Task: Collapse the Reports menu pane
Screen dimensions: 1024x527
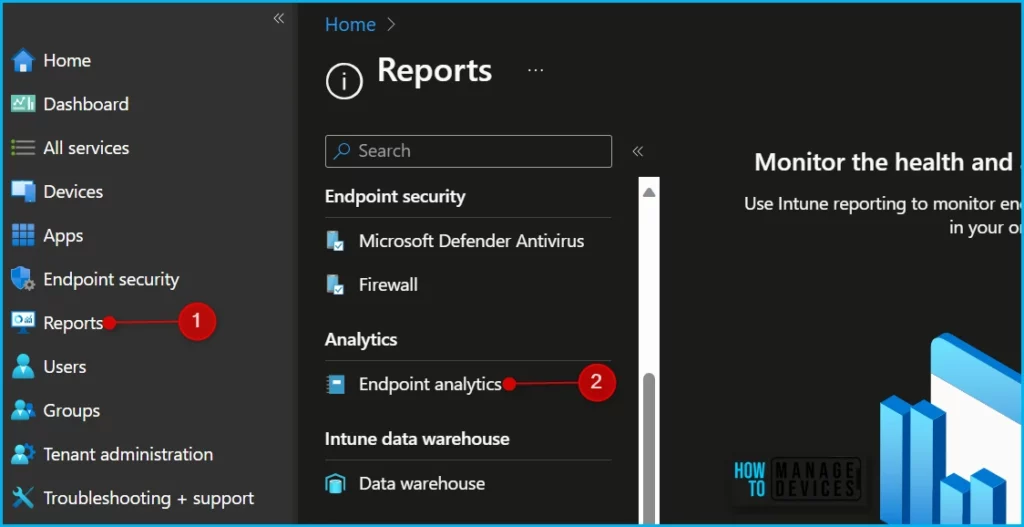Action: click(638, 152)
